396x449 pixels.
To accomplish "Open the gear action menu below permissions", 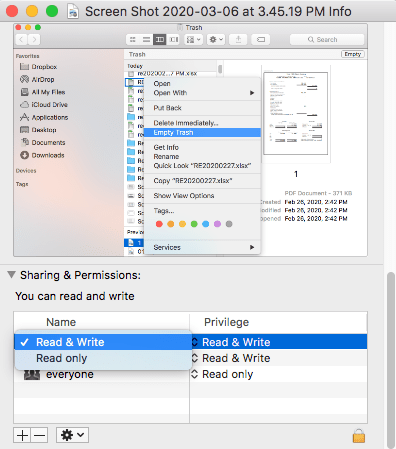I will coord(72,435).
